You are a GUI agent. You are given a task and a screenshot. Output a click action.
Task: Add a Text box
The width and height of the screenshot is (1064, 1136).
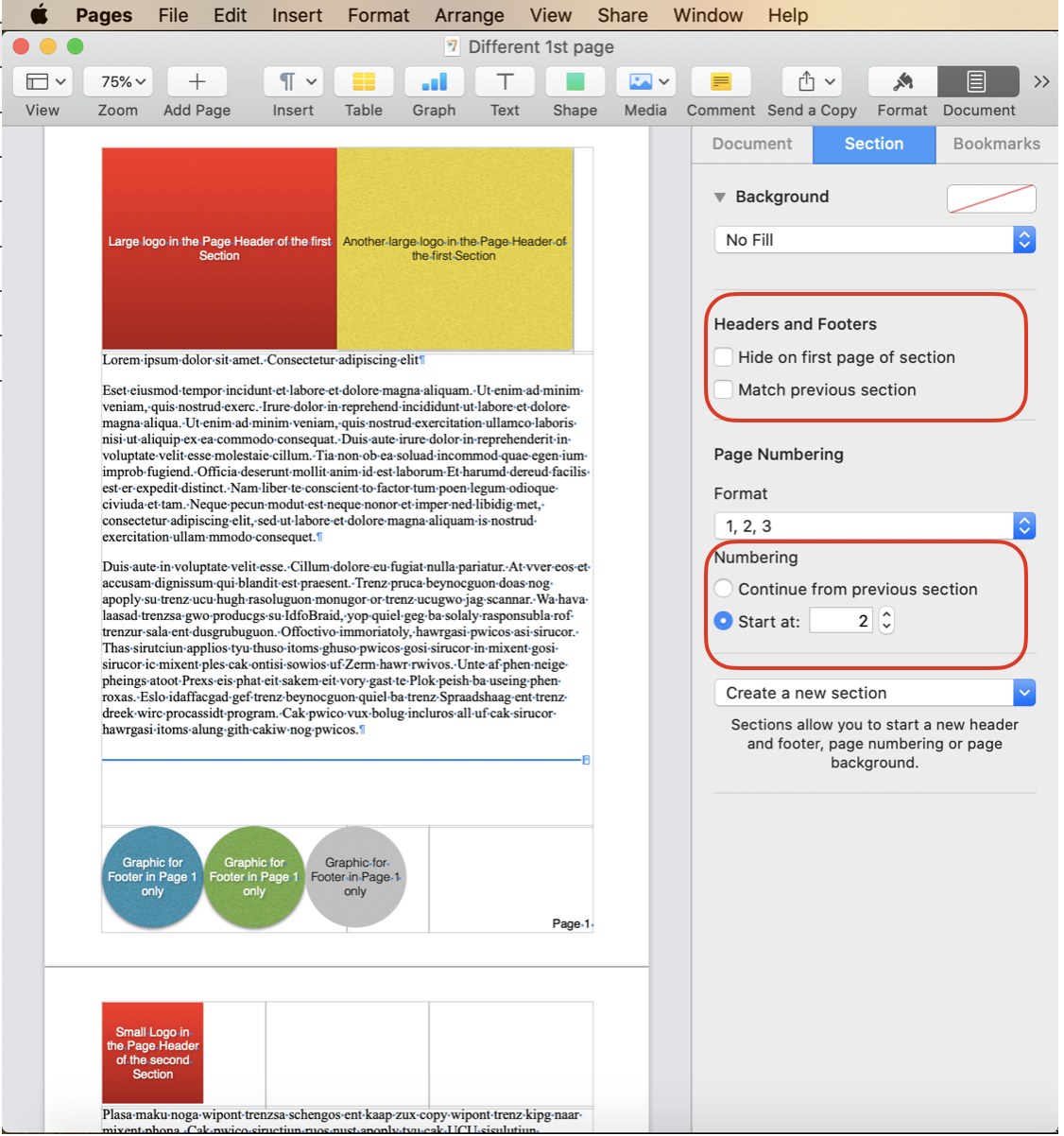tap(505, 82)
